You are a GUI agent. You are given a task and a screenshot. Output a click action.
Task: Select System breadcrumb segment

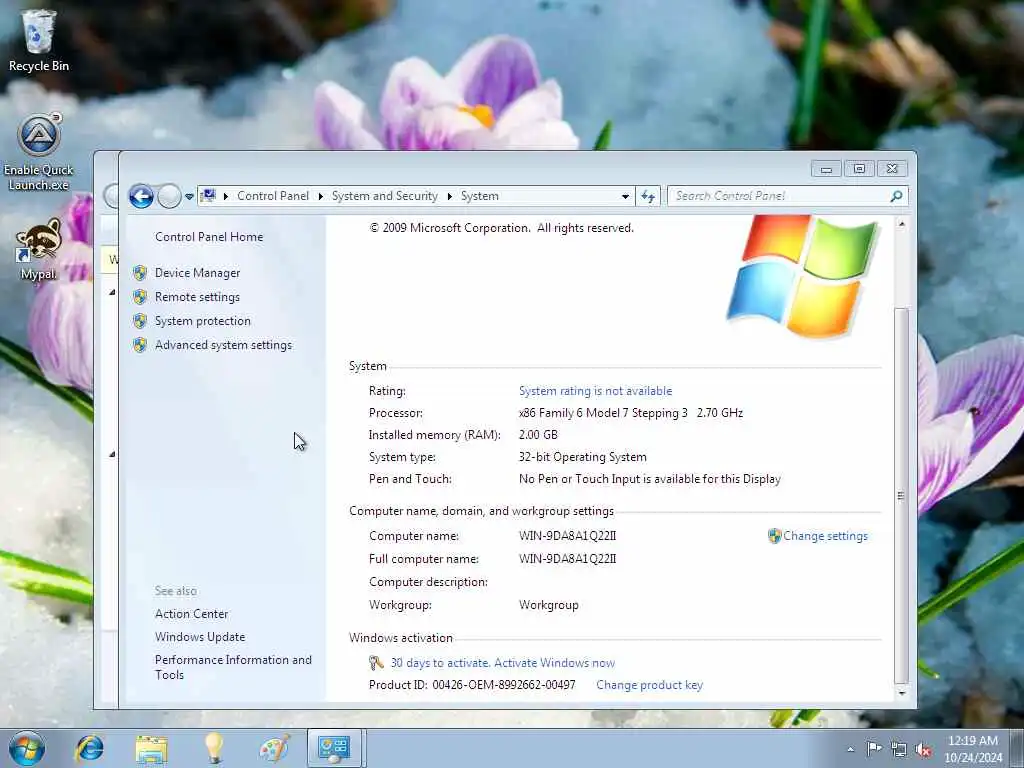click(480, 196)
